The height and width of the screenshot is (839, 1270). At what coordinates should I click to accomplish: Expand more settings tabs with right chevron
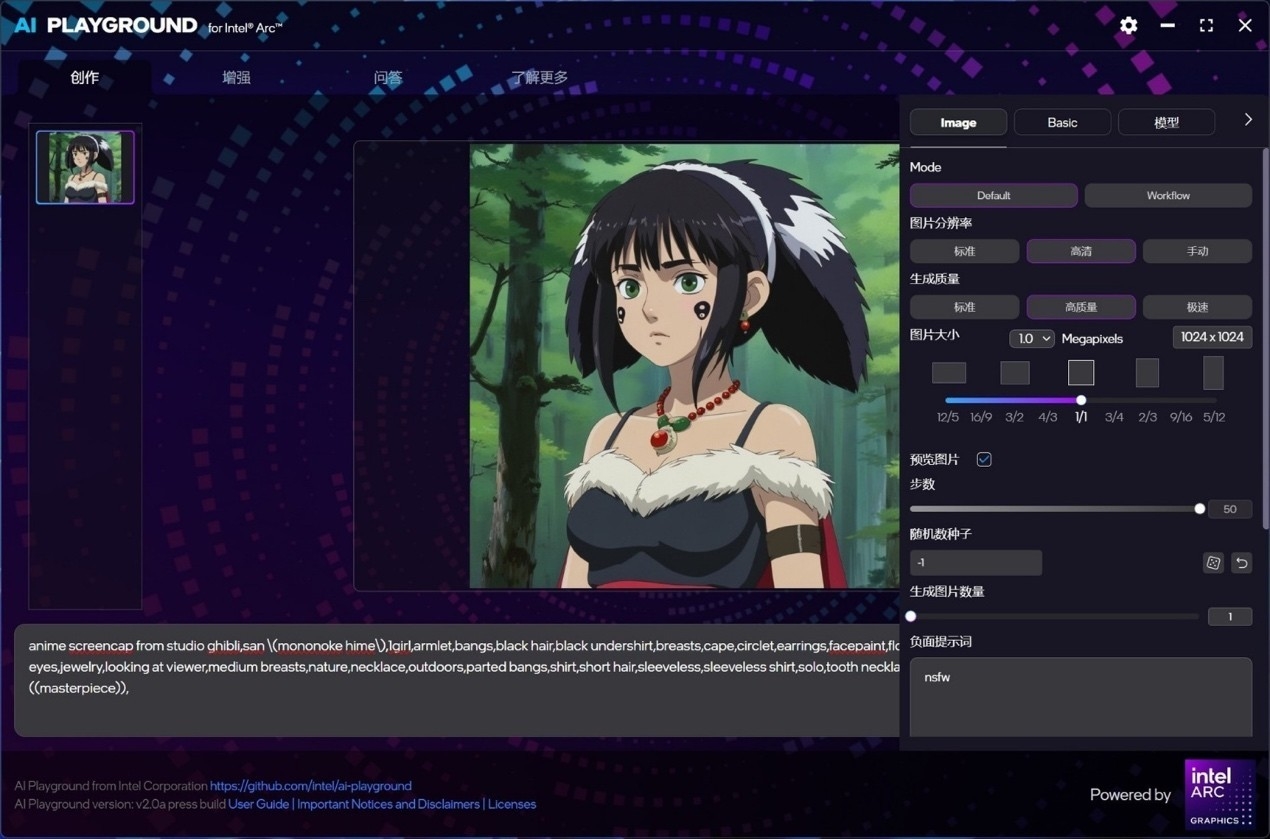click(1248, 120)
